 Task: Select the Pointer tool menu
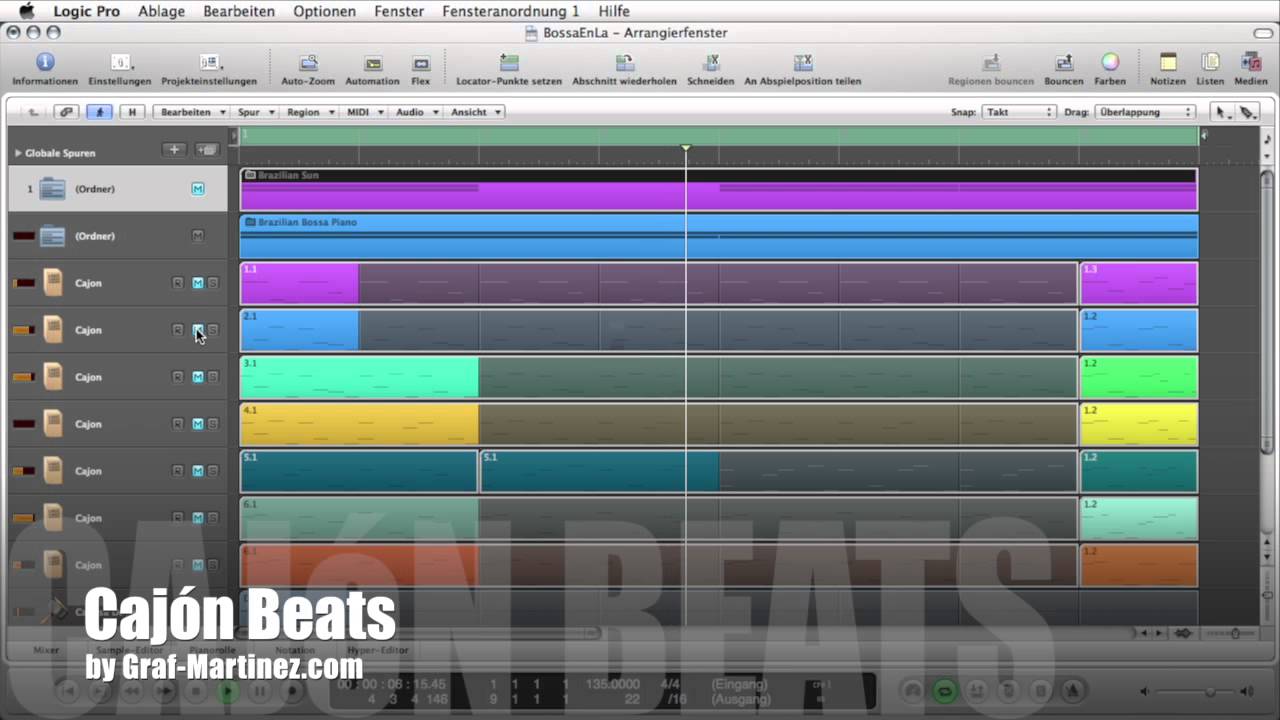(x=1221, y=112)
